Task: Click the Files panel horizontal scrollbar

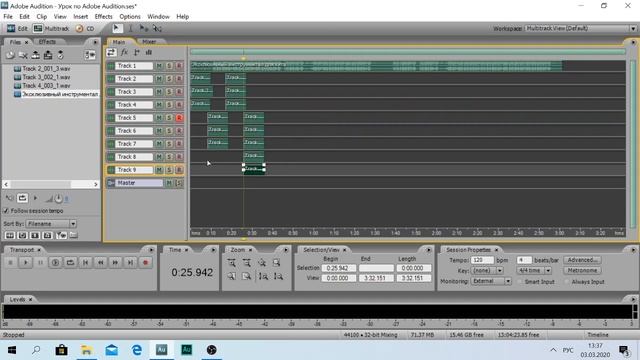Action: [51, 184]
